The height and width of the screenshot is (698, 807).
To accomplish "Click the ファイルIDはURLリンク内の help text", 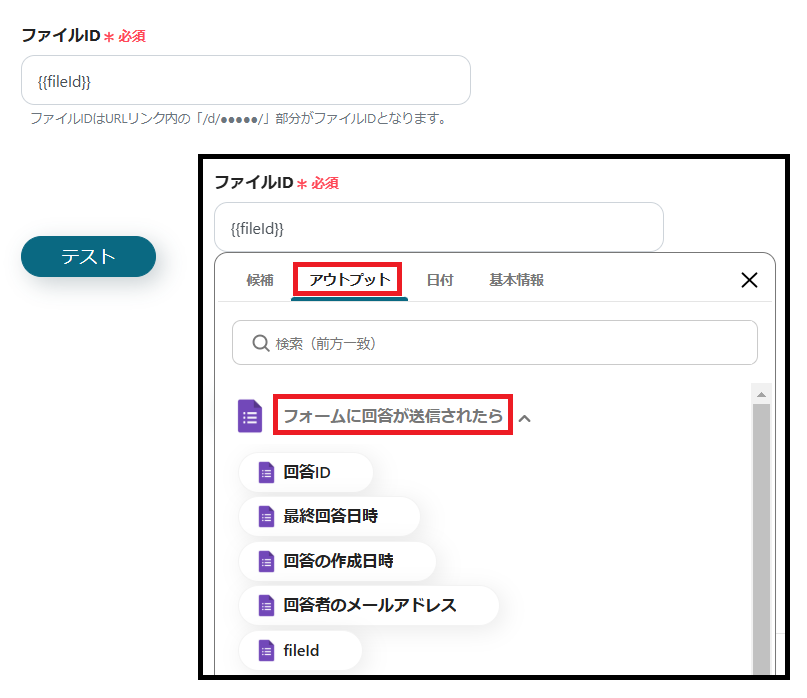I will click(x=238, y=118).
